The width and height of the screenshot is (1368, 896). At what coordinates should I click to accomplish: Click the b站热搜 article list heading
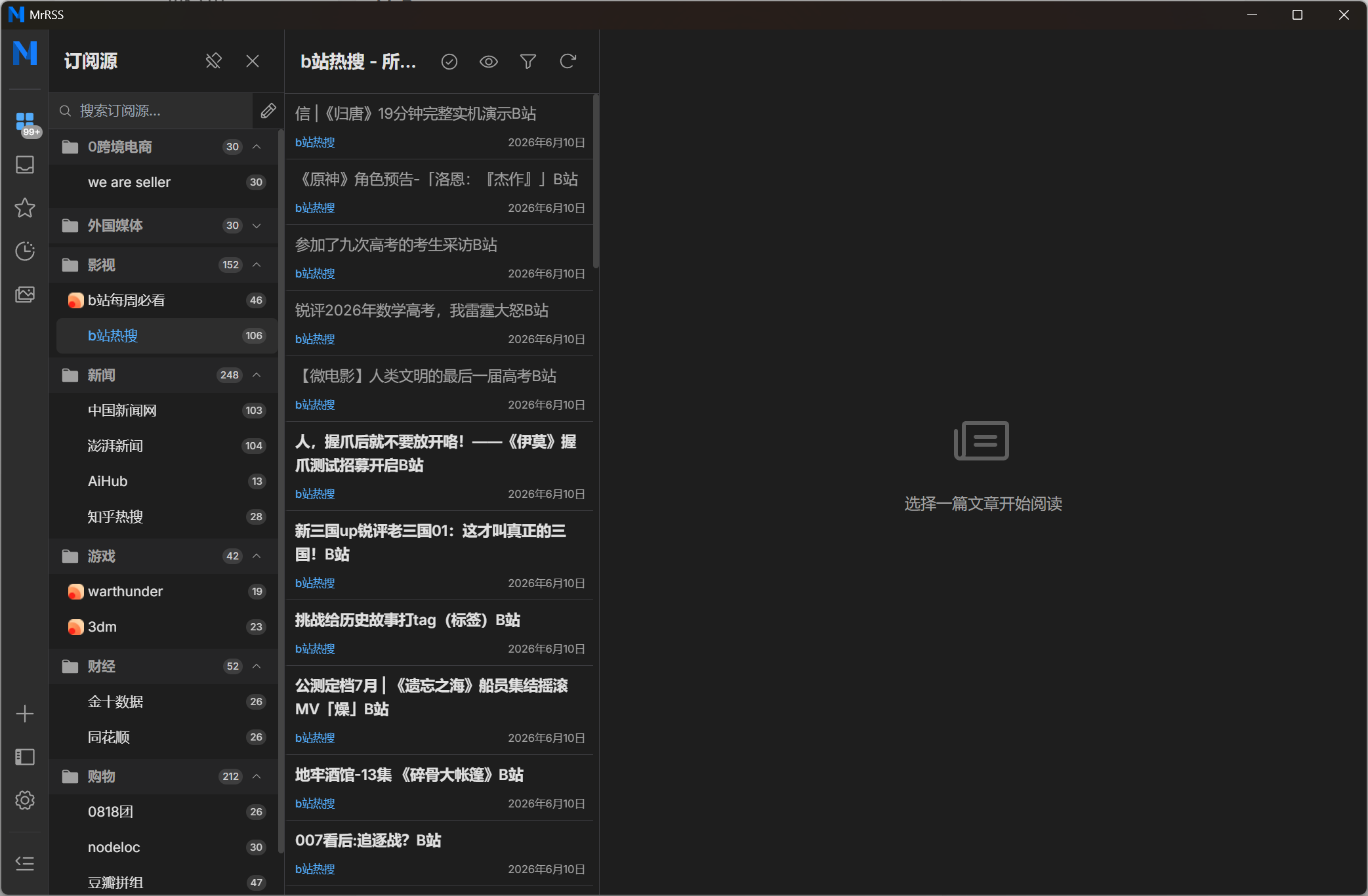tap(358, 62)
